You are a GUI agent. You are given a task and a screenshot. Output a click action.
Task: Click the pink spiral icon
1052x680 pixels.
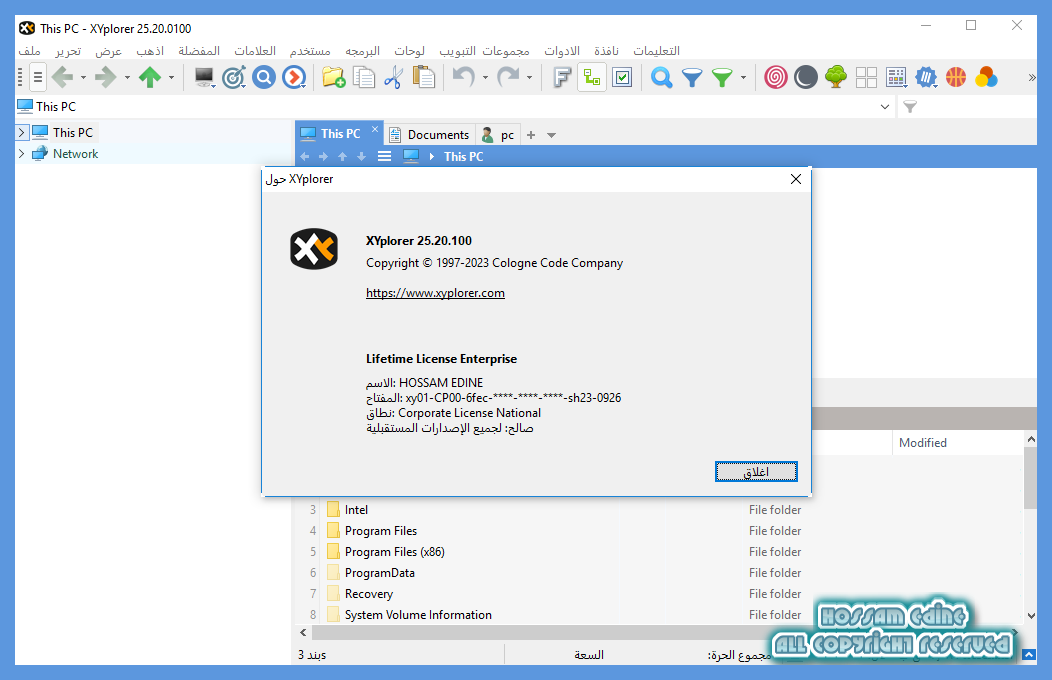[x=776, y=77]
